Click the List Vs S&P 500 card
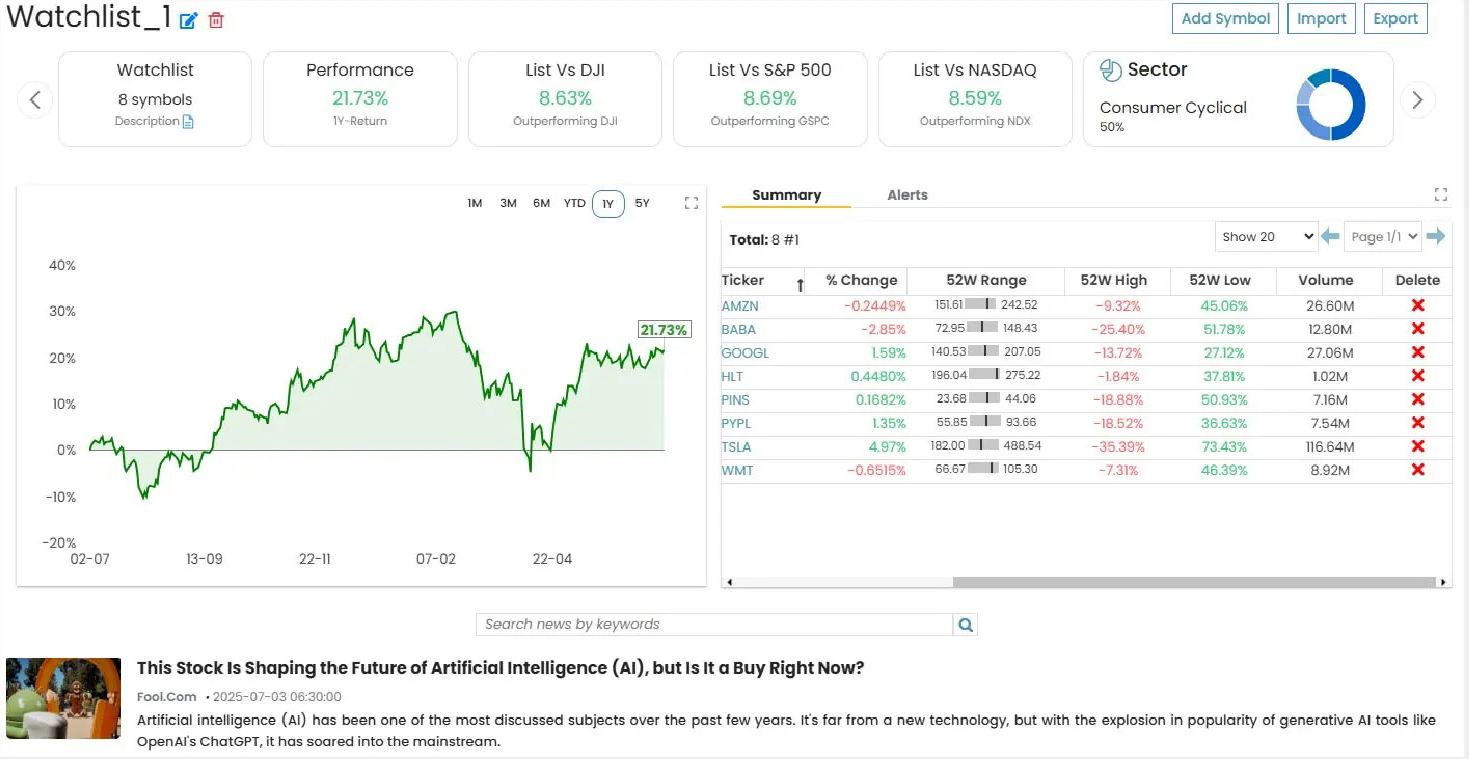 click(x=770, y=99)
